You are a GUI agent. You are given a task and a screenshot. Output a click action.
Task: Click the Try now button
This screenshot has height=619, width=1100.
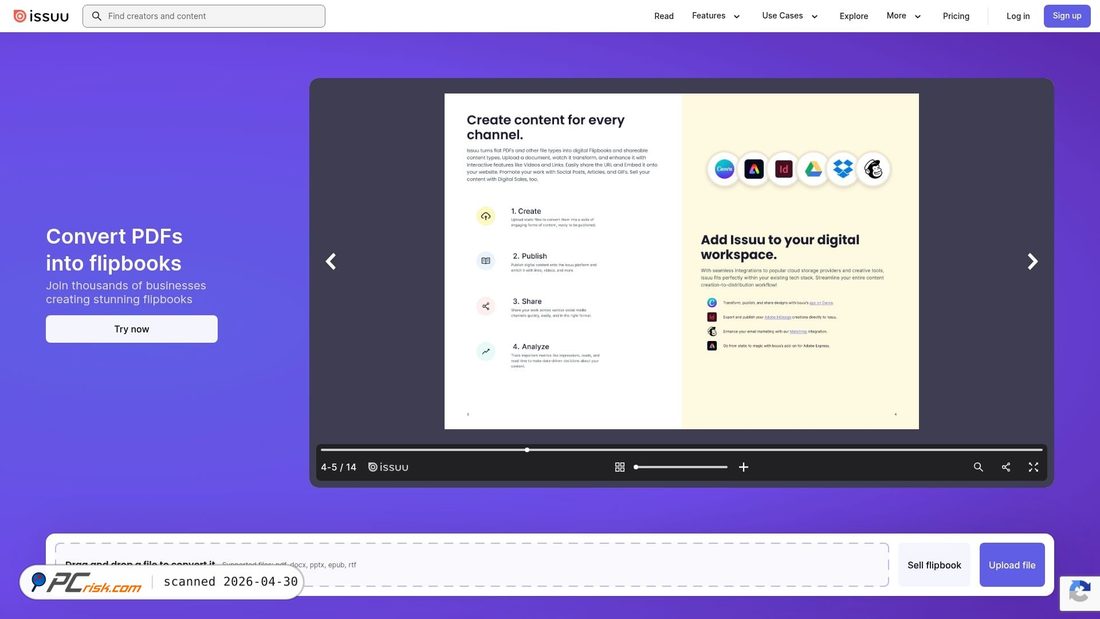coord(132,329)
